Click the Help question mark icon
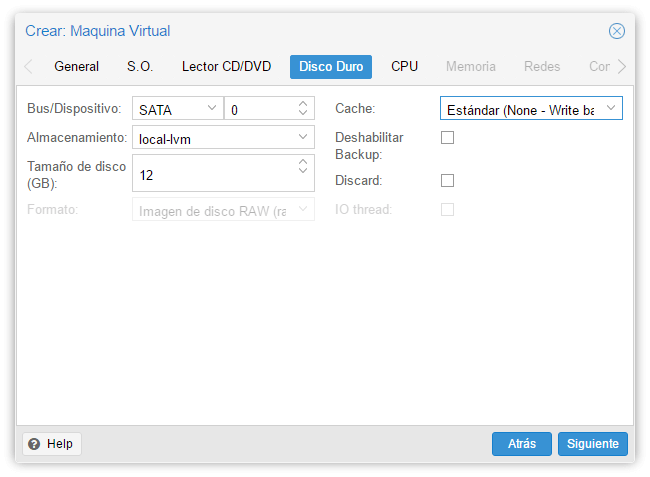The image size is (650, 477). (x=34, y=444)
